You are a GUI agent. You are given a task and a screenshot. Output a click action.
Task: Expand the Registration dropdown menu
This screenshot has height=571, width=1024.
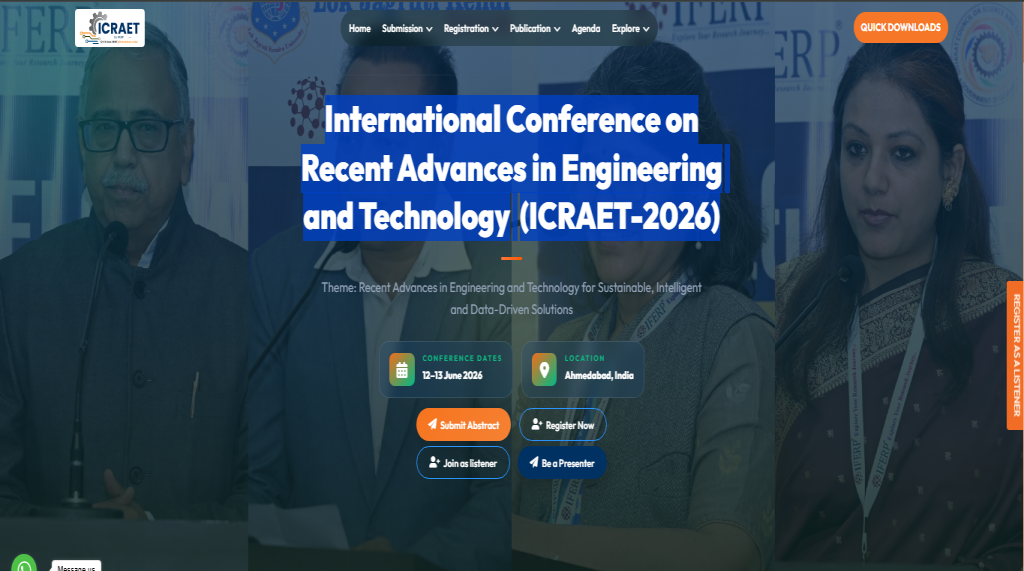471,28
